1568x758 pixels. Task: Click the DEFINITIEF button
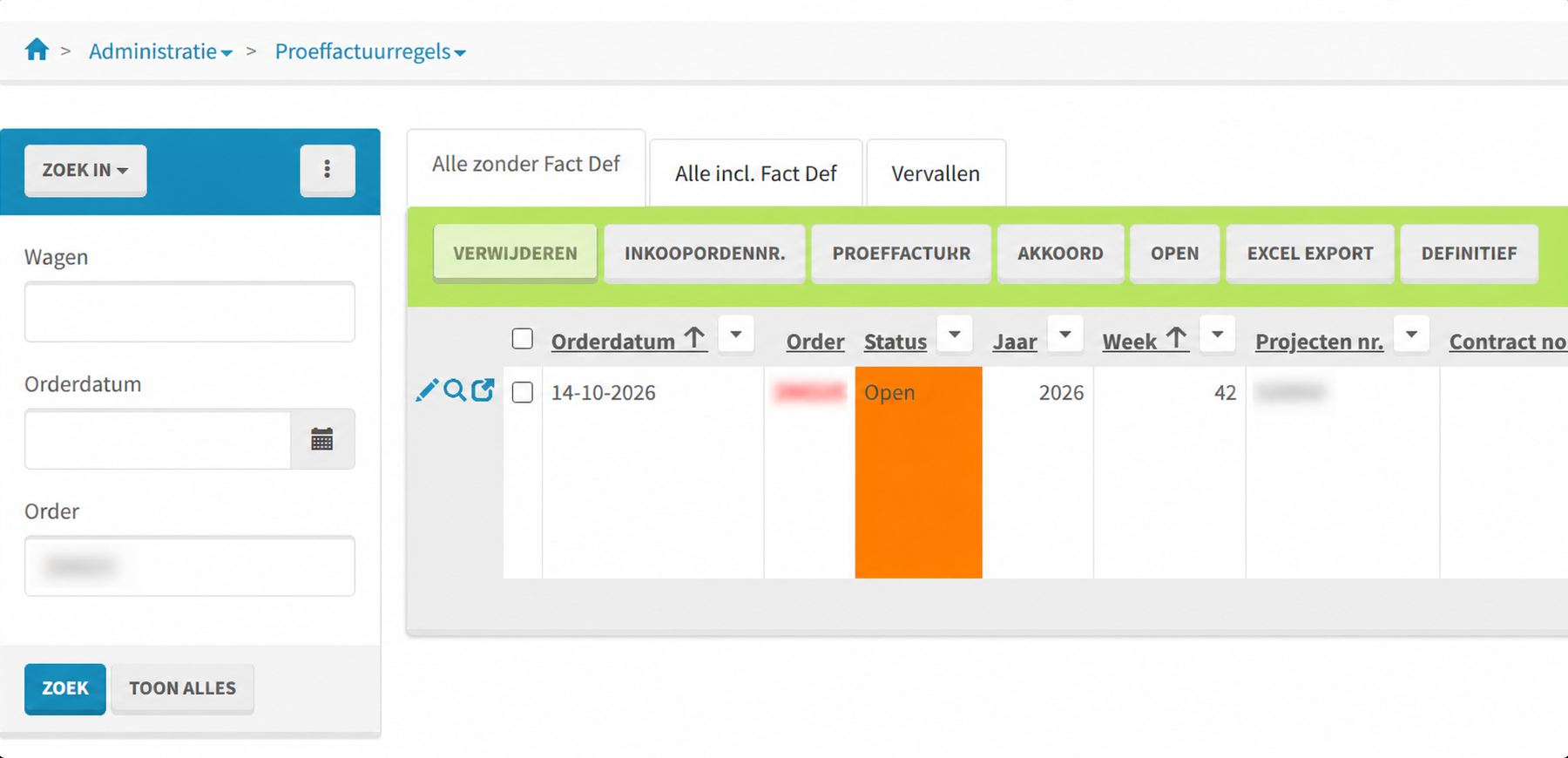pyautogui.click(x=1469, y=254)
